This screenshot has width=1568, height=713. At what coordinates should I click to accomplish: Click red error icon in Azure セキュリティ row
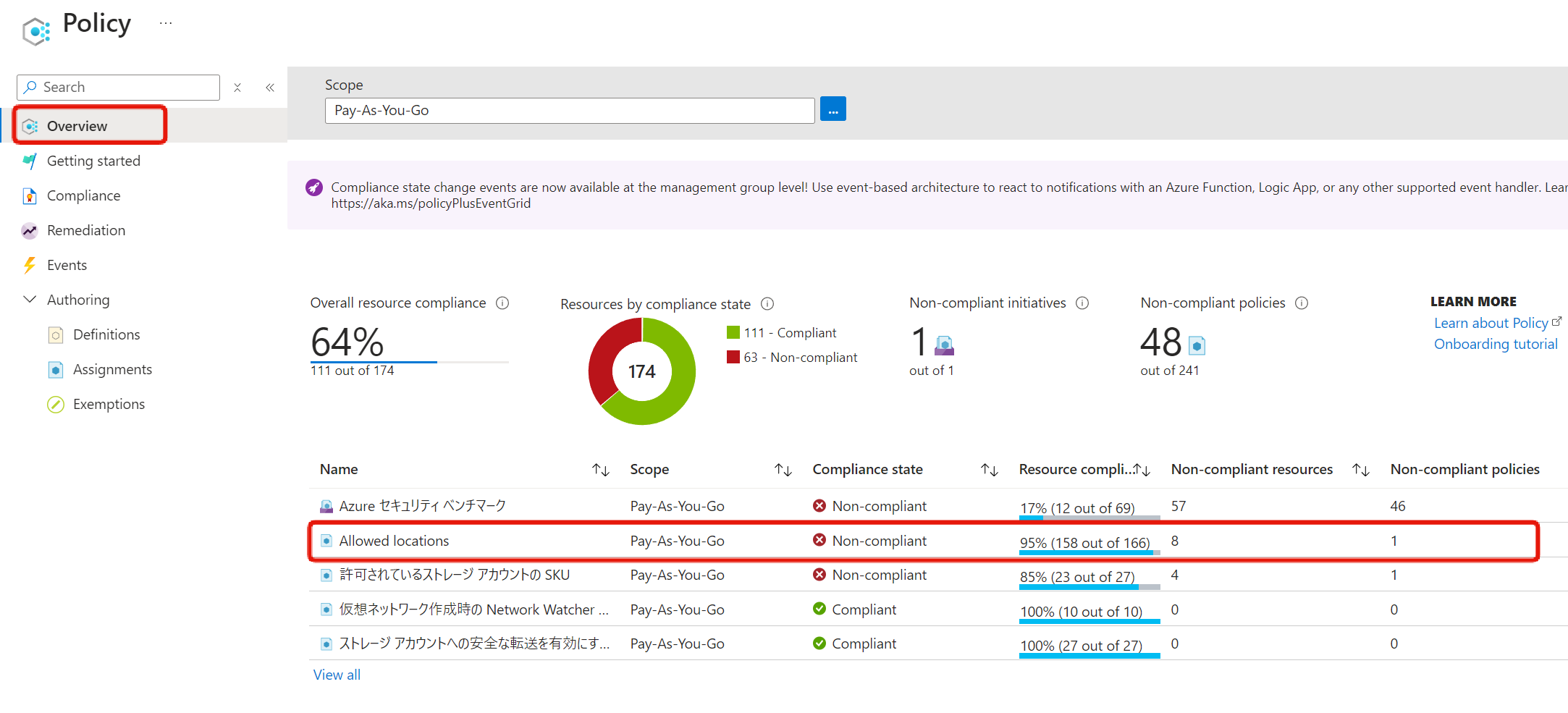point(819,505)
